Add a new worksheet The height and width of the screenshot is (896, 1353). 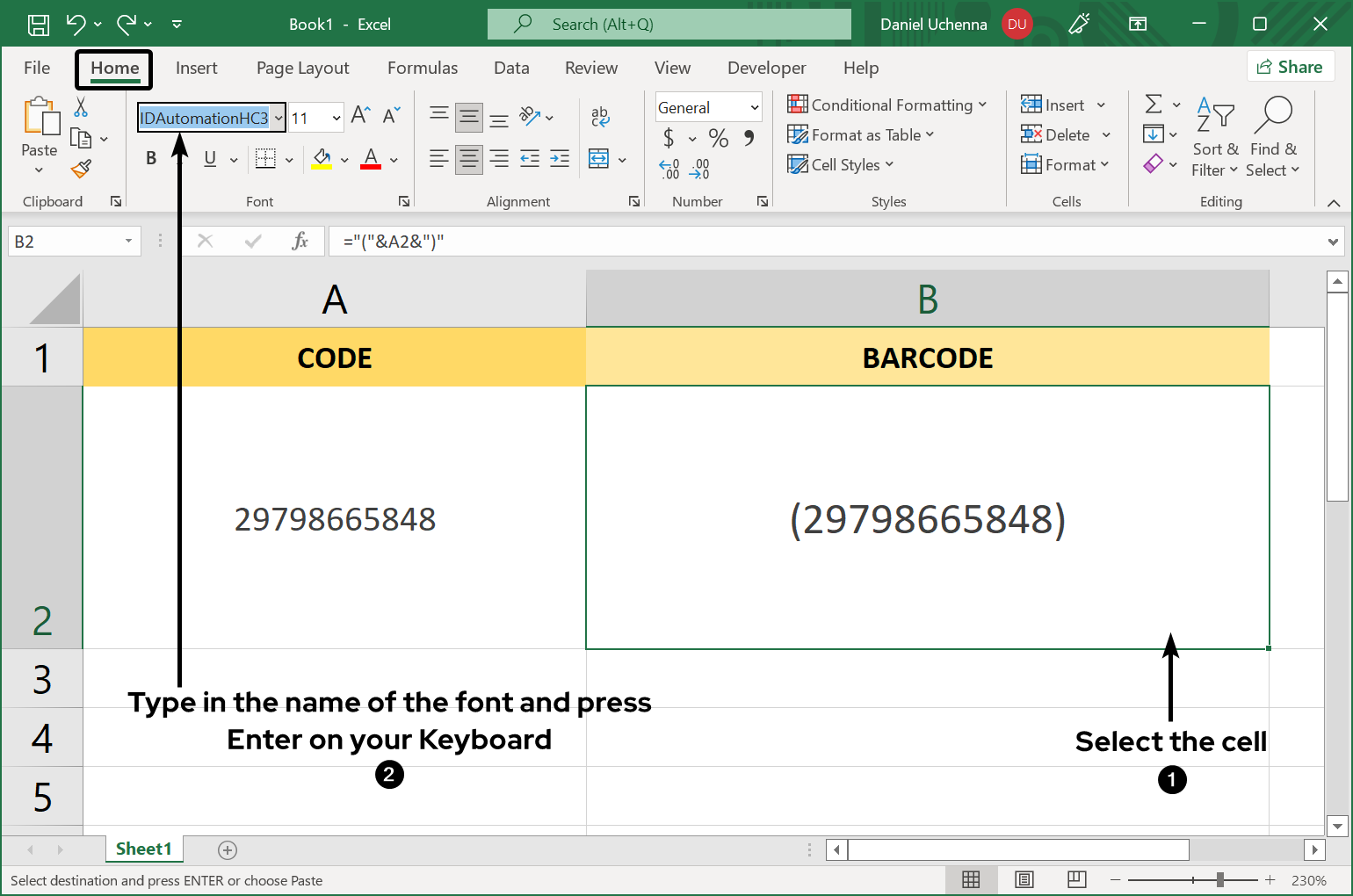227,849
